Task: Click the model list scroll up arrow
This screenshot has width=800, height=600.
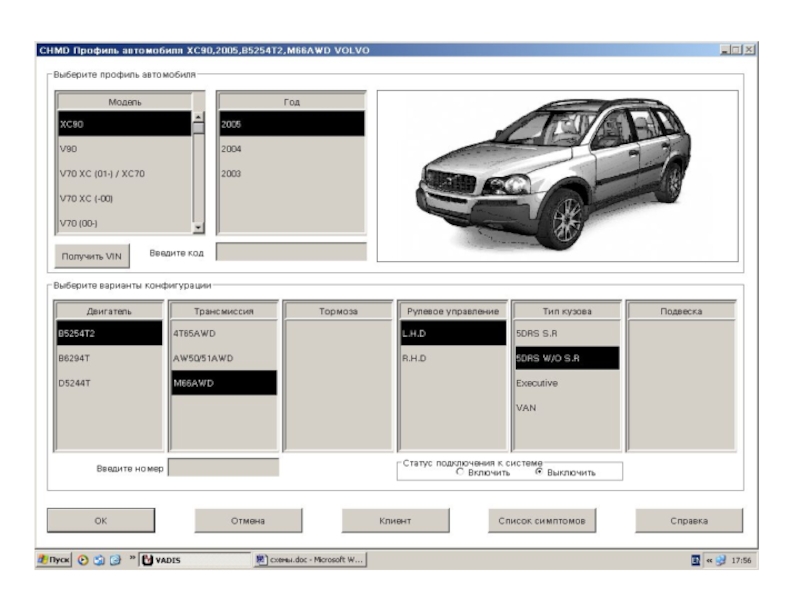Action: pos(198,117)
